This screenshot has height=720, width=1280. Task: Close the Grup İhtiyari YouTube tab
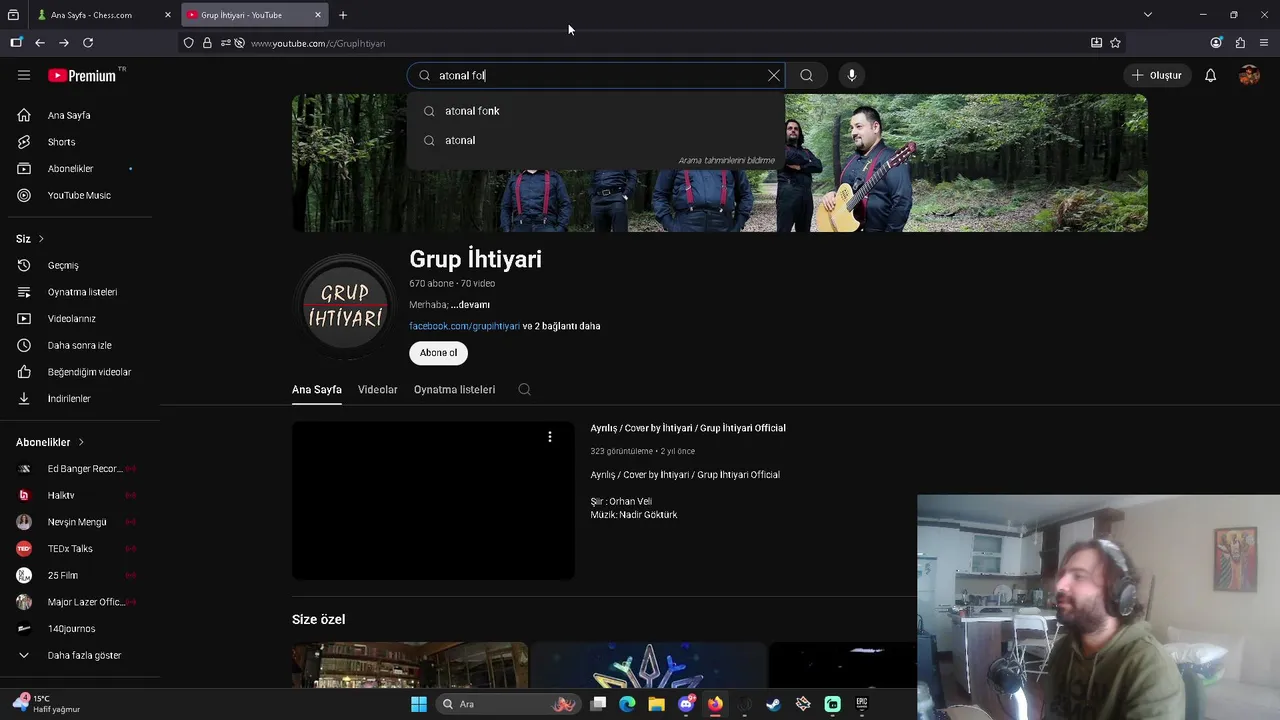click(318, 15)
